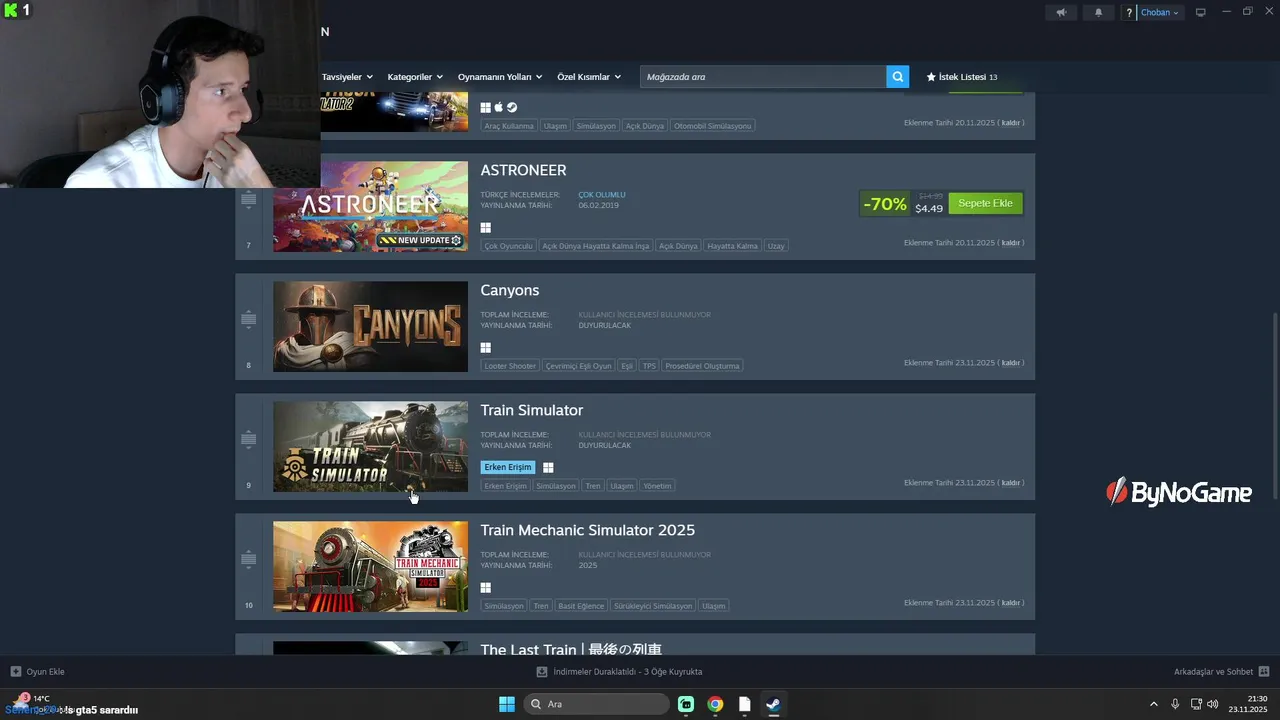1280x720 pixels.
Task: Open the İndirmeler Duraklatıldı downloads status
Action: (x=620, y=672)
